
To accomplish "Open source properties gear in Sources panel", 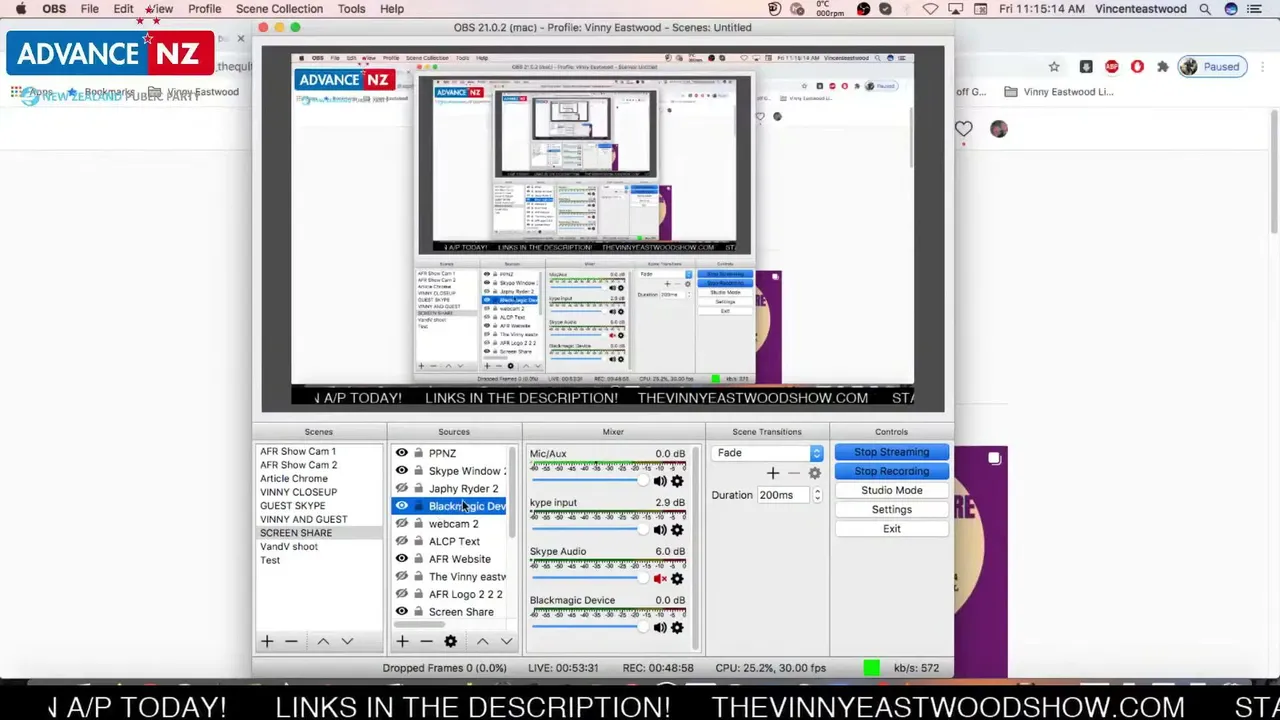I will 450,641.
